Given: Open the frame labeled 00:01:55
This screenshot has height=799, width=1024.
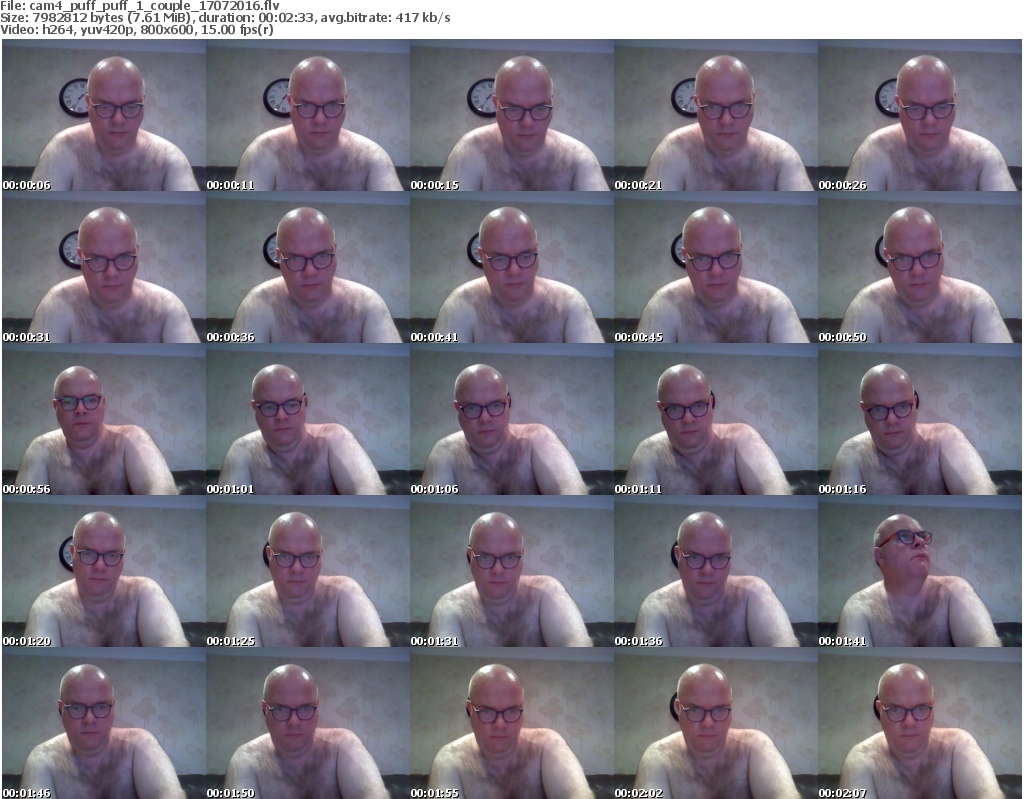Looking at the screenshot, I should pos(512,723).
